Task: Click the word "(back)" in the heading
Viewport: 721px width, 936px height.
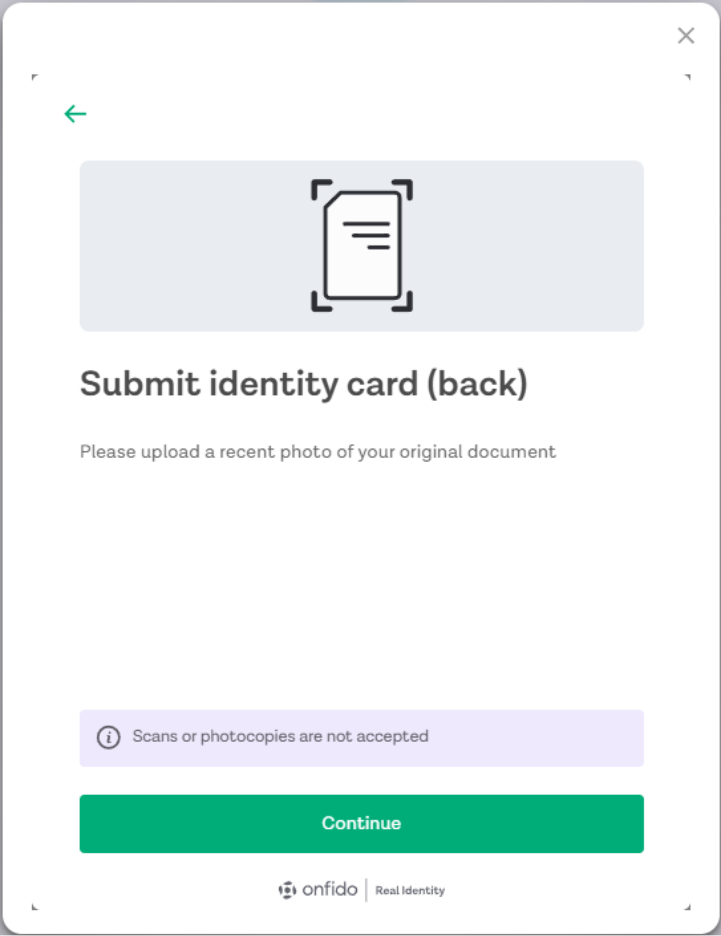Action: coord(476,384)
